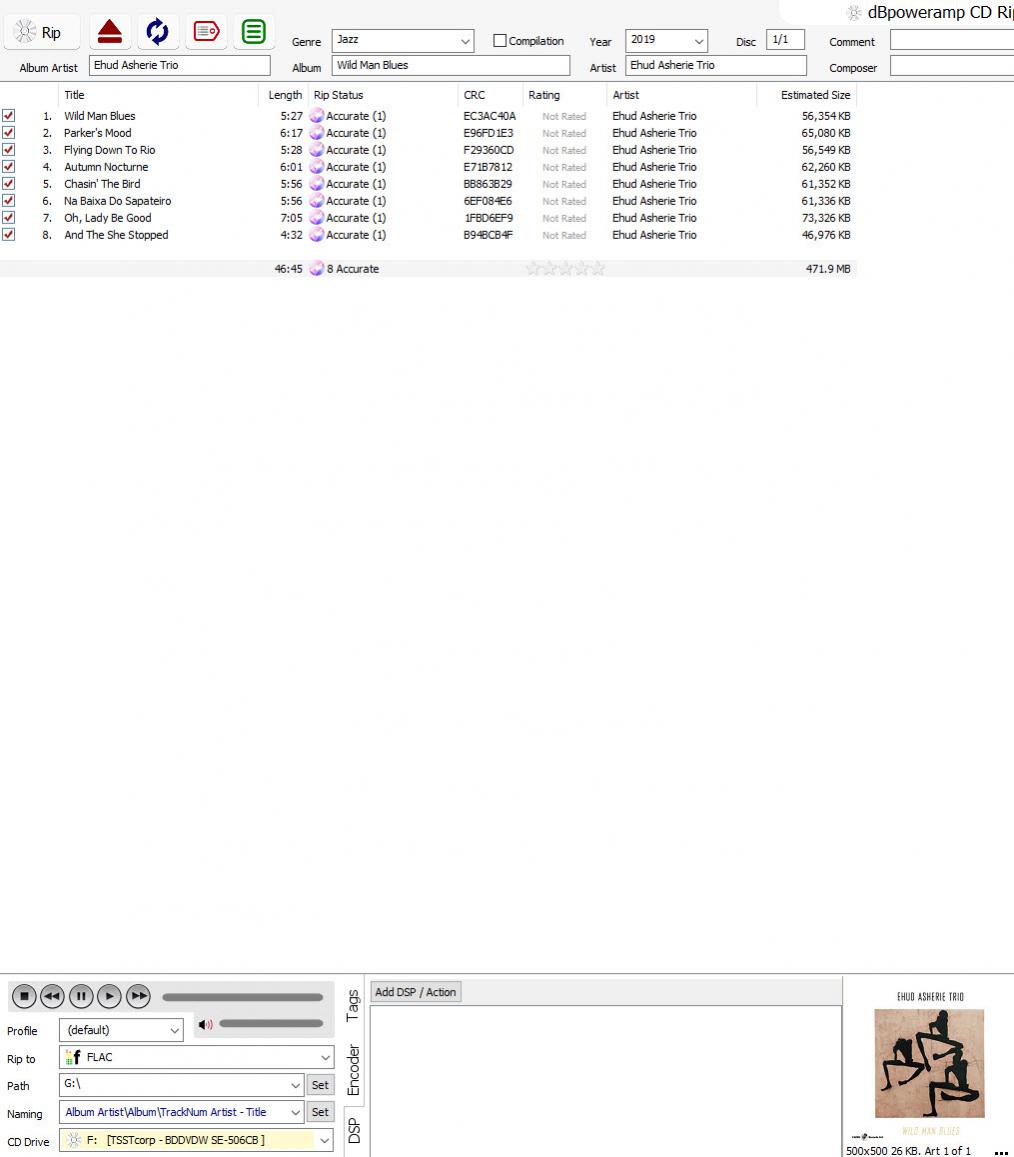Switch to the Encoder tab

pyautogui.click(x=352, y=1070)
